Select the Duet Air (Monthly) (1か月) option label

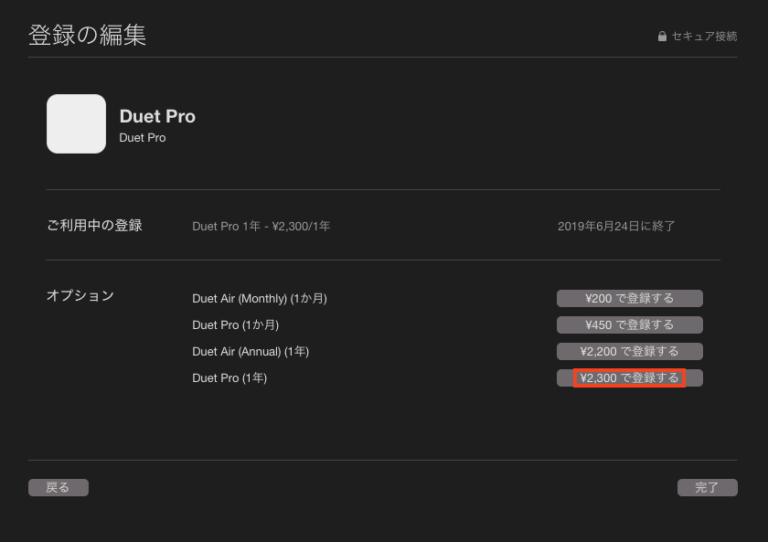coord(260,299)
